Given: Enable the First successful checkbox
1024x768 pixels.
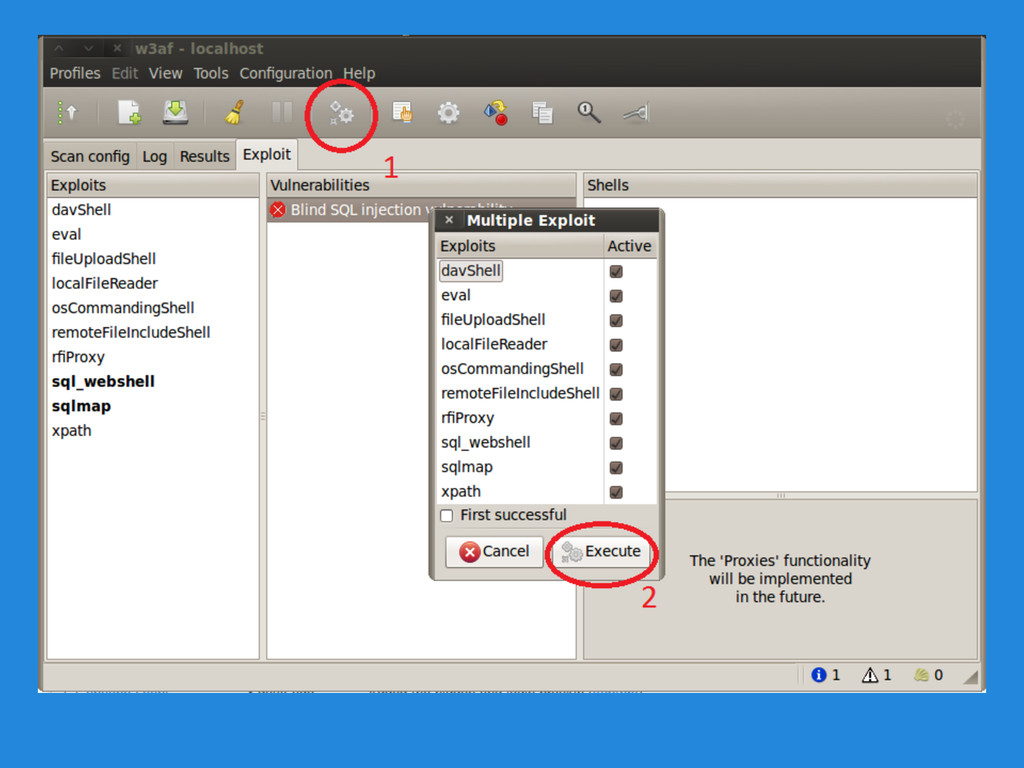Looking at the screenshot, I should [x=447, y=516].
